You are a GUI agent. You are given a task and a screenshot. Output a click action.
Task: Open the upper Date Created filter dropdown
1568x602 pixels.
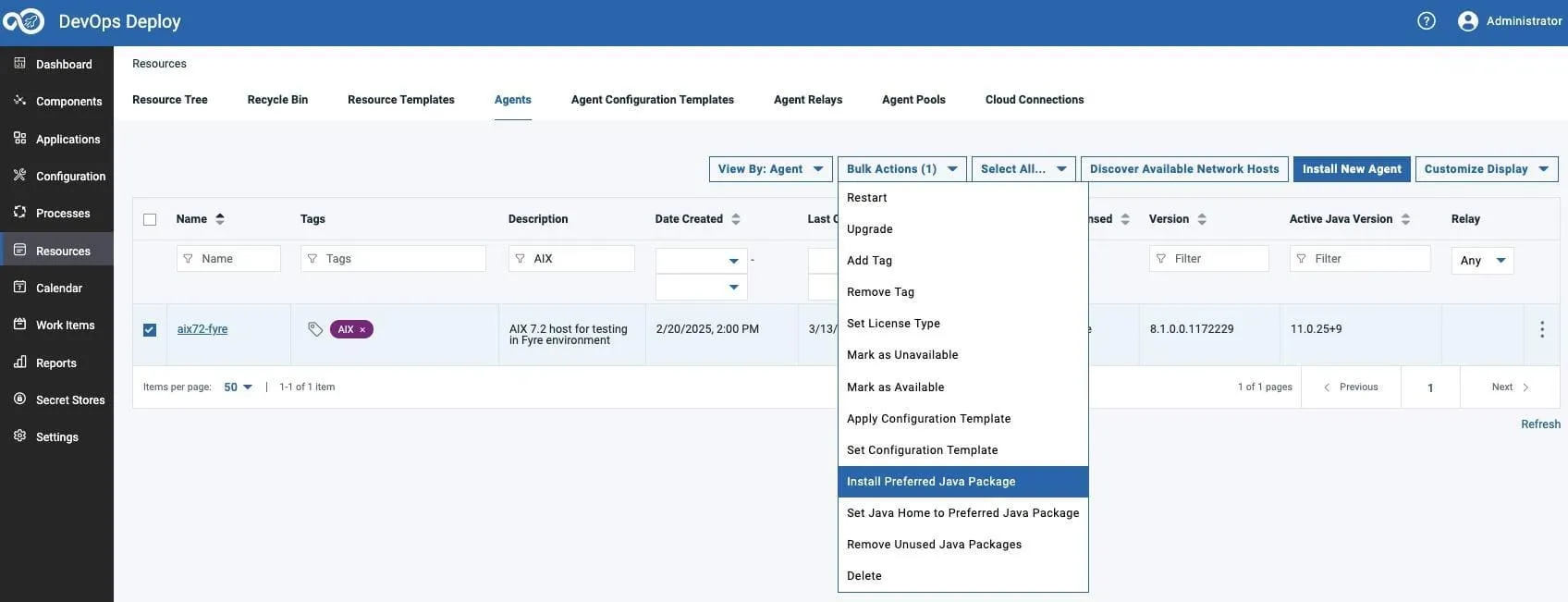(702, 261)
